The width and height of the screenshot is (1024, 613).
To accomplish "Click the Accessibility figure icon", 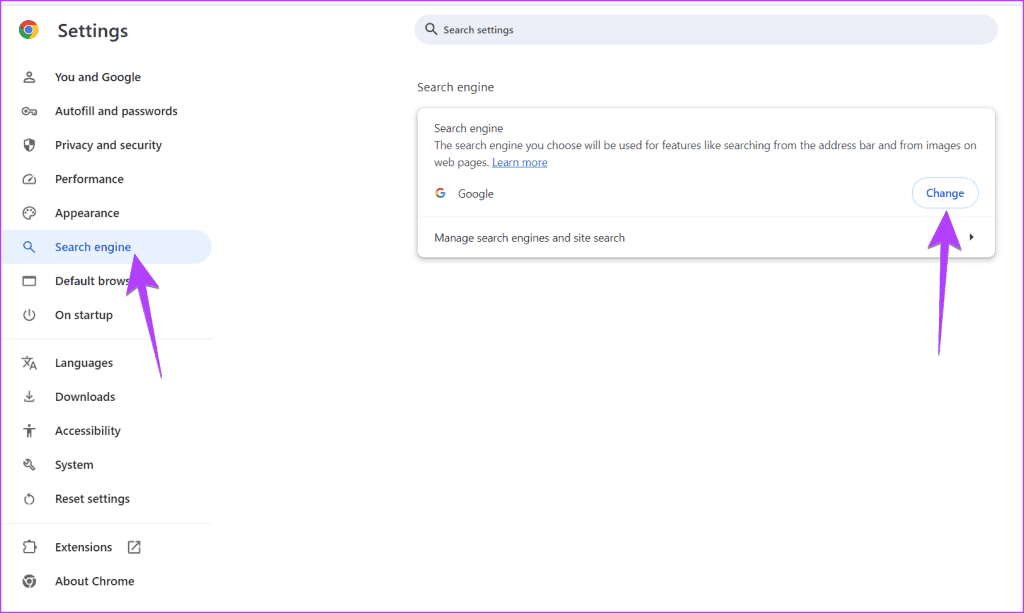I will coord(29,430).
